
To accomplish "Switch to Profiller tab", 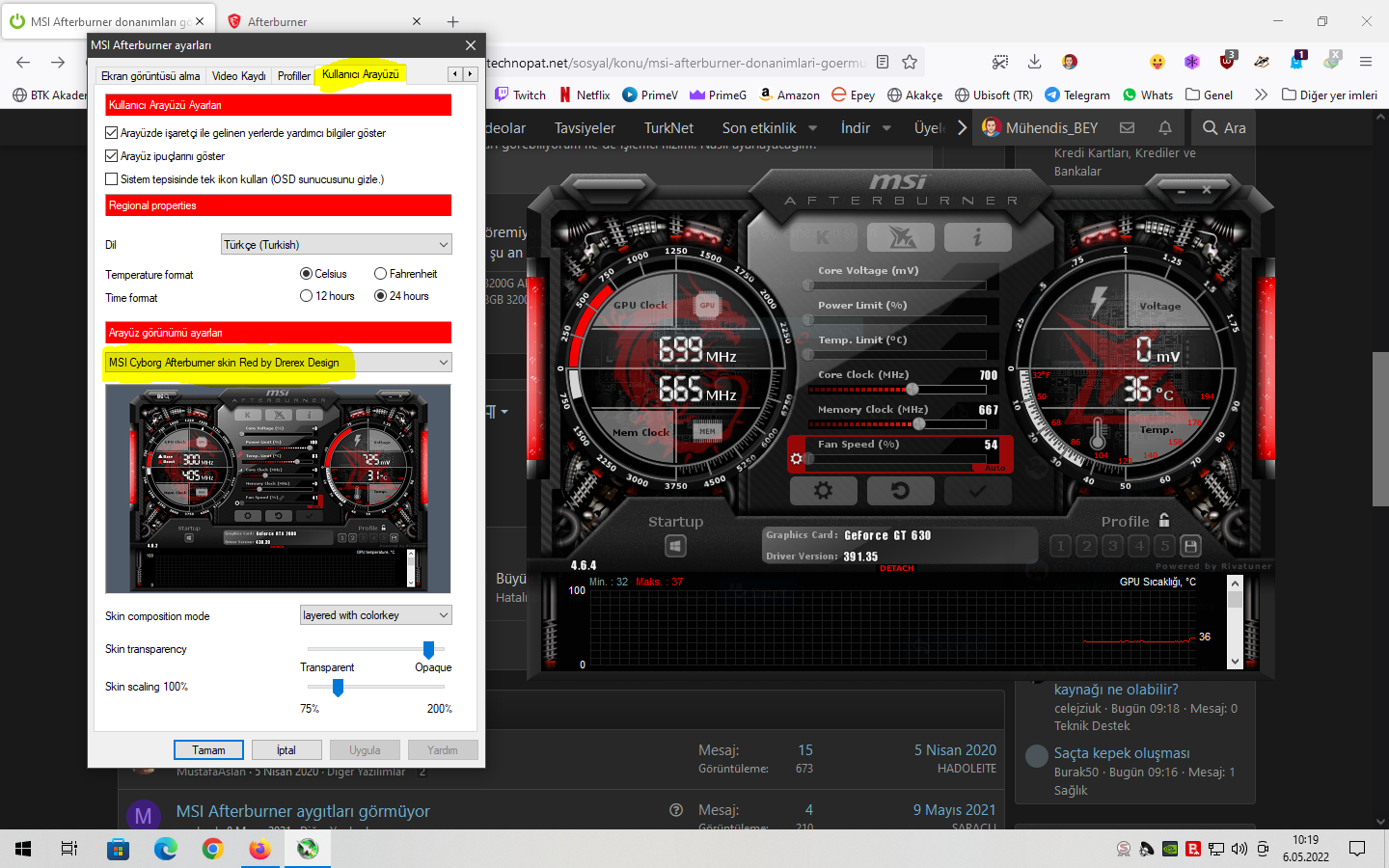I will [x=294, y=76].
